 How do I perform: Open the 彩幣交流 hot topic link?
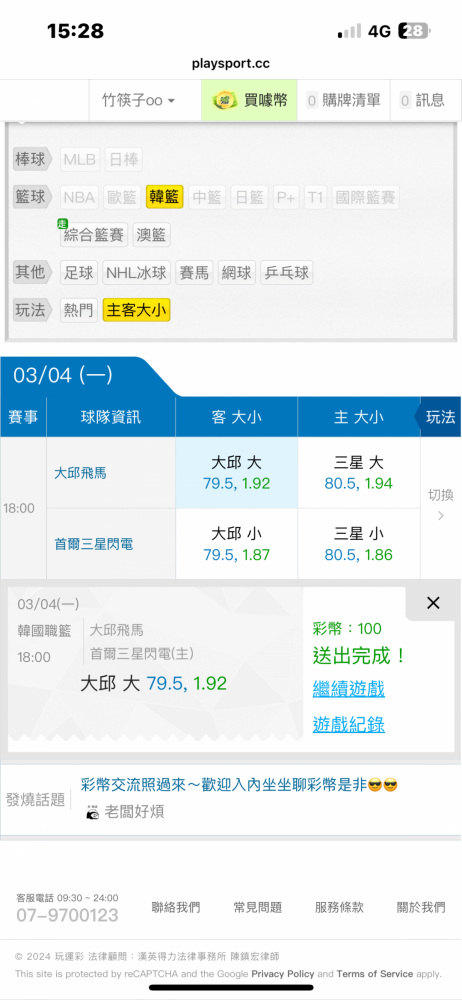point(239,785)
